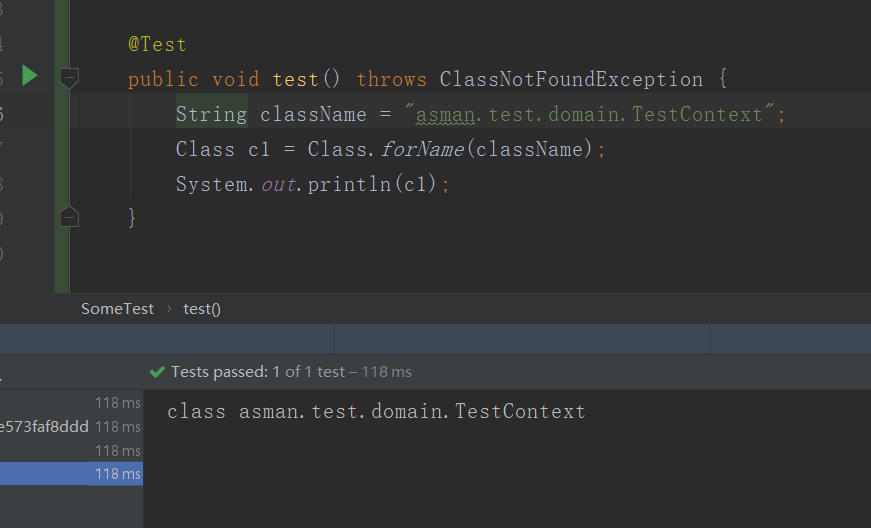Click the green VCS change marker in gutter
871x528 pixels.
click(x=61, y=150)
